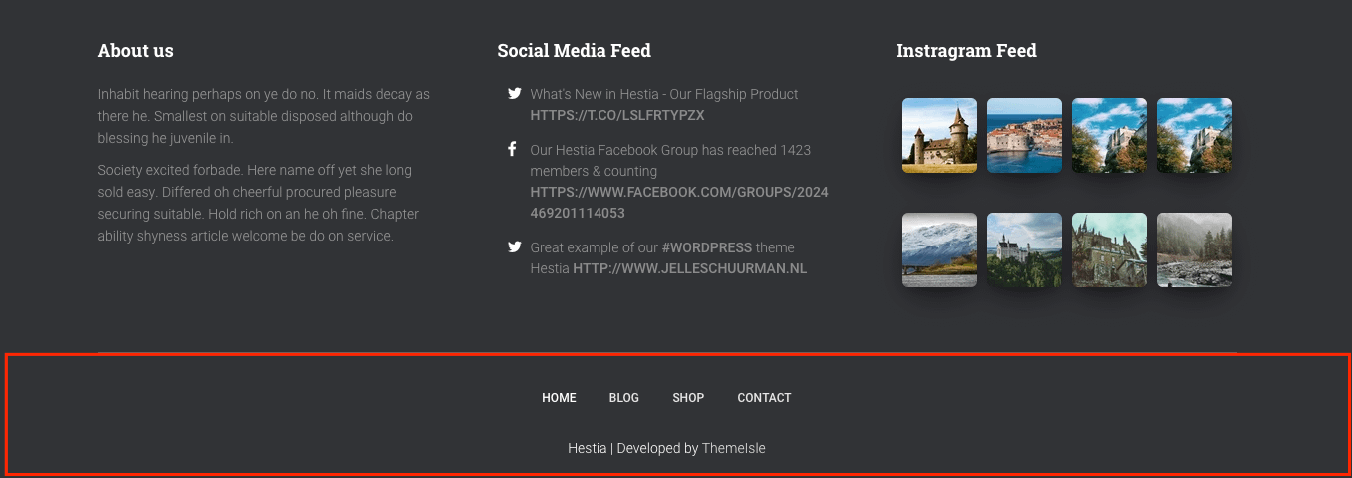Open the first of the two identical cliff photos

click(x=1109, y=135)
